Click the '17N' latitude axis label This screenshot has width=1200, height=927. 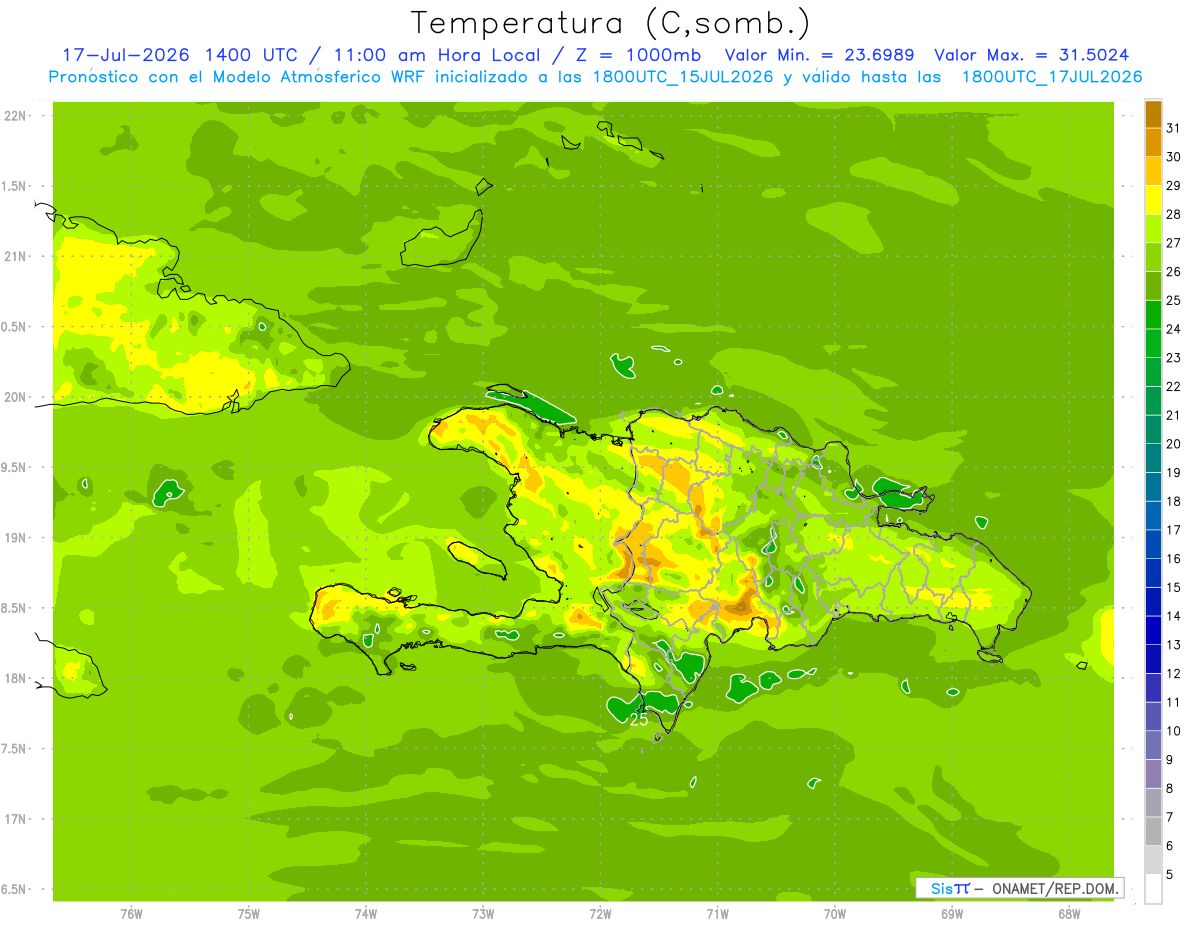15,819
